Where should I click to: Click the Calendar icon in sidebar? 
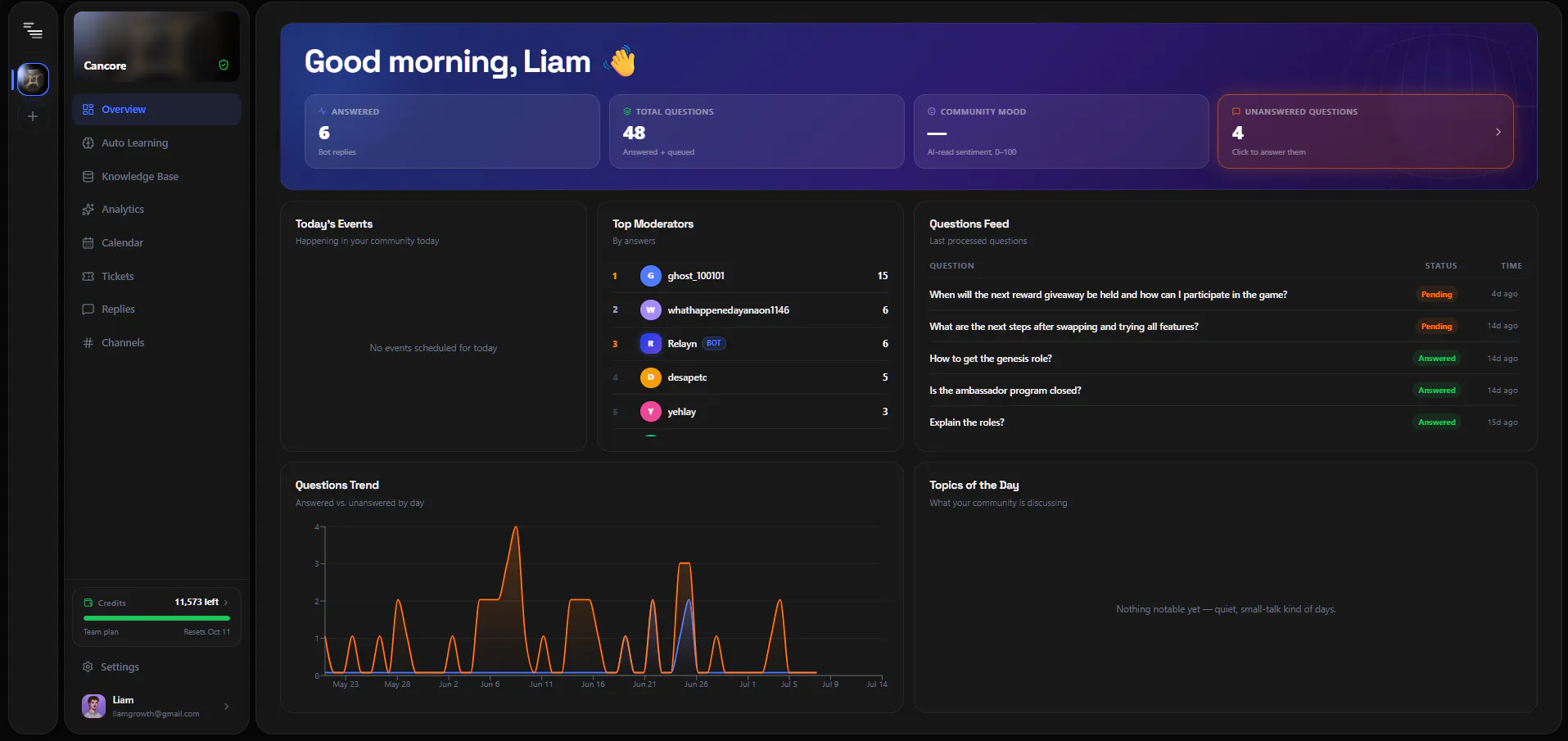tap(88, 242)
